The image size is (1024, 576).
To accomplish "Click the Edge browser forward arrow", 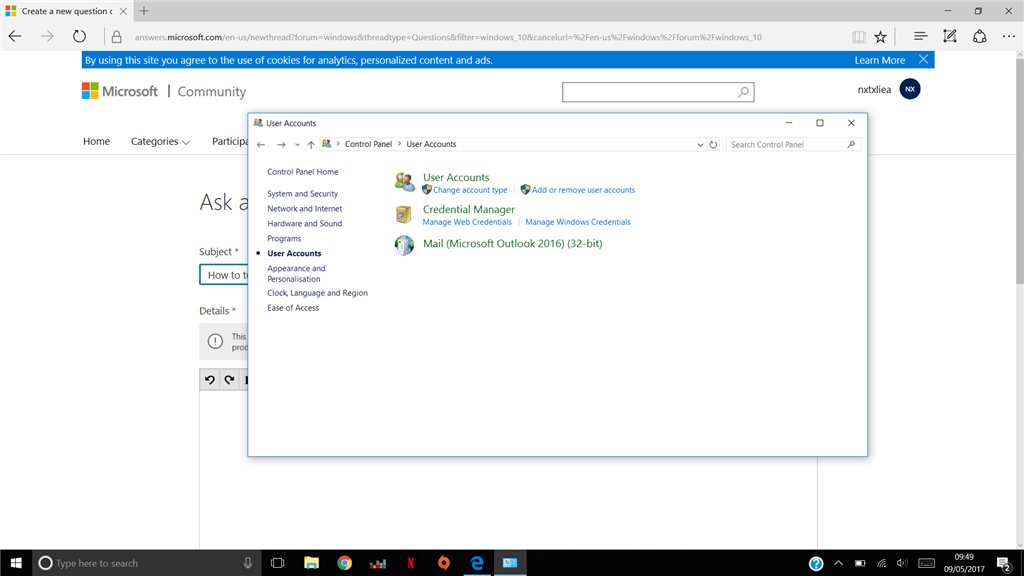I will coord(47,37).
